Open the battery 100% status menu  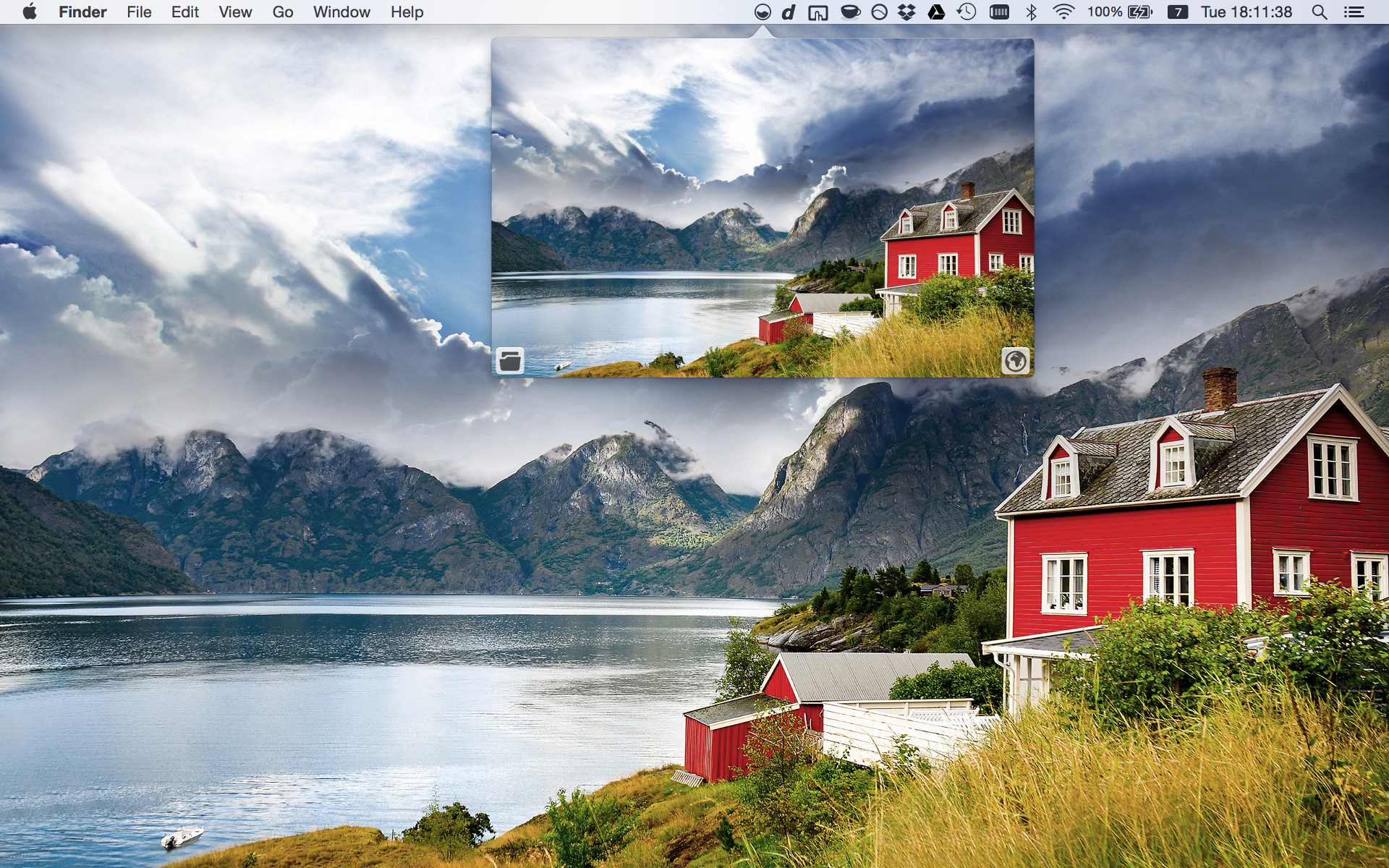1120,12
